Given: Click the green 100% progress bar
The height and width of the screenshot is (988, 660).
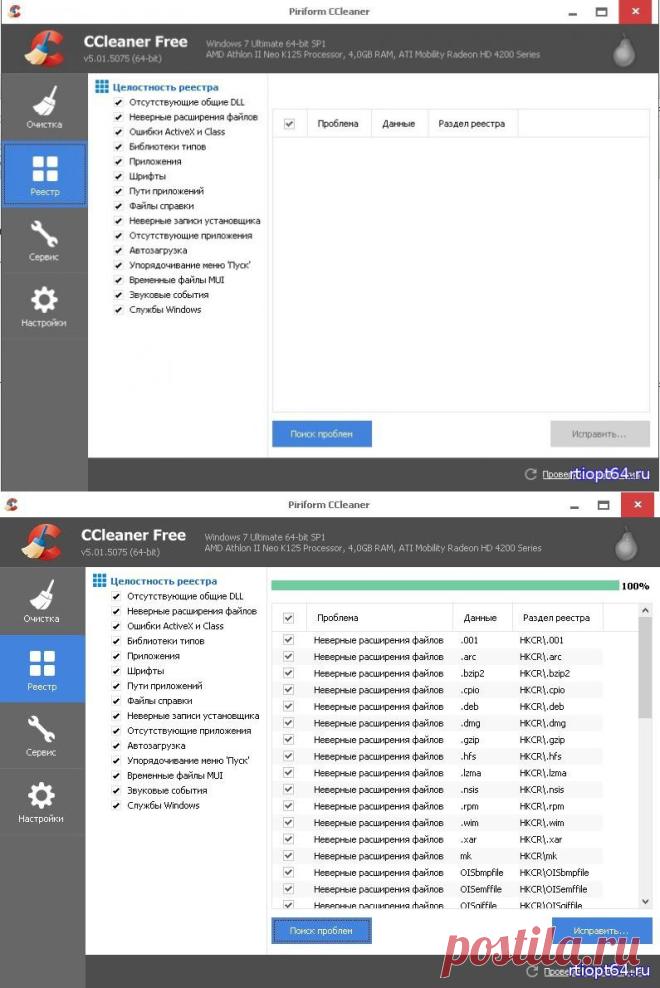Looking at the screenshot, I should click(x=445, y=585).
